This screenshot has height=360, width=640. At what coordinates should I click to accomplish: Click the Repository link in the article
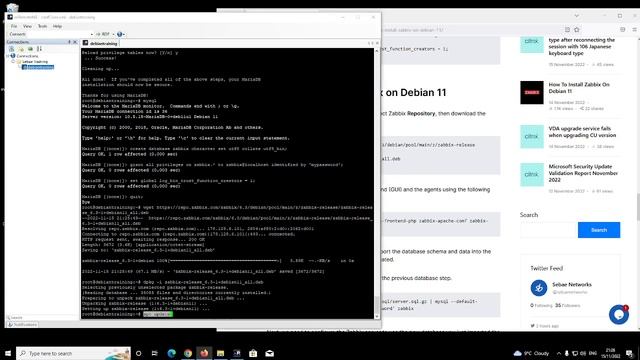[421, 113]
